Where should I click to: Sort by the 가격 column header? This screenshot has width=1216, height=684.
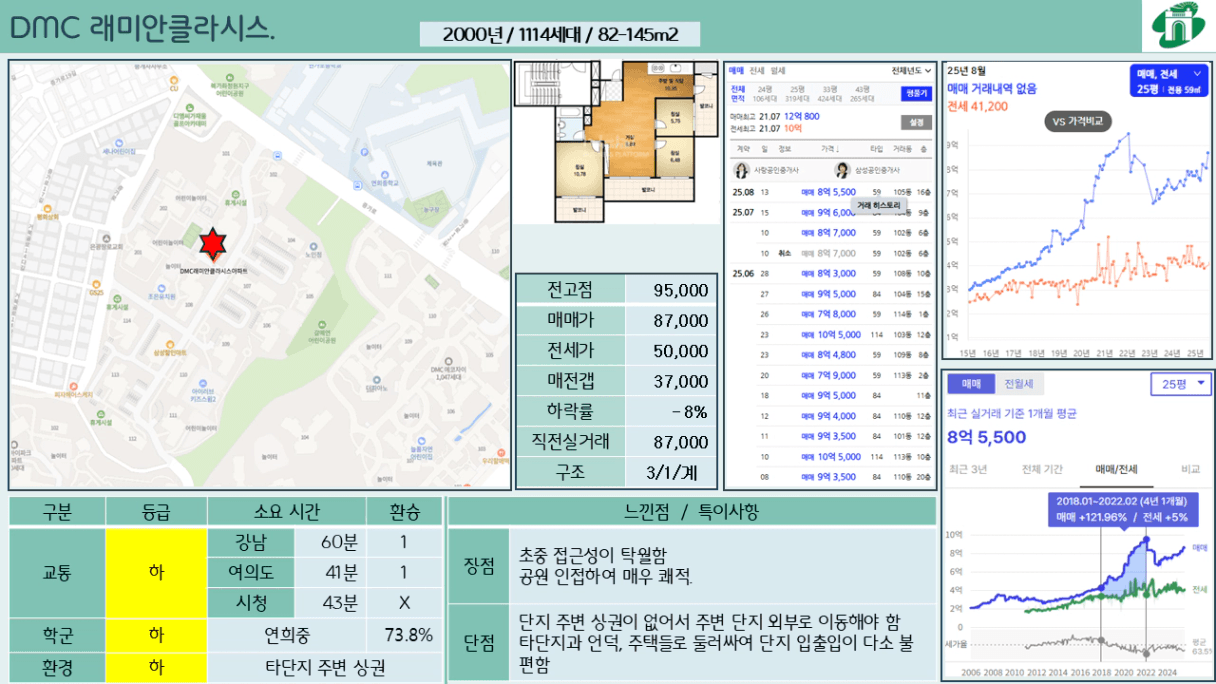pos(829,147)
